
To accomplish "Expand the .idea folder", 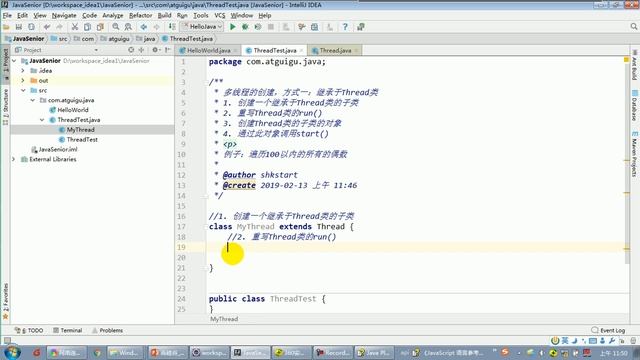I will (x=23, y=71).
